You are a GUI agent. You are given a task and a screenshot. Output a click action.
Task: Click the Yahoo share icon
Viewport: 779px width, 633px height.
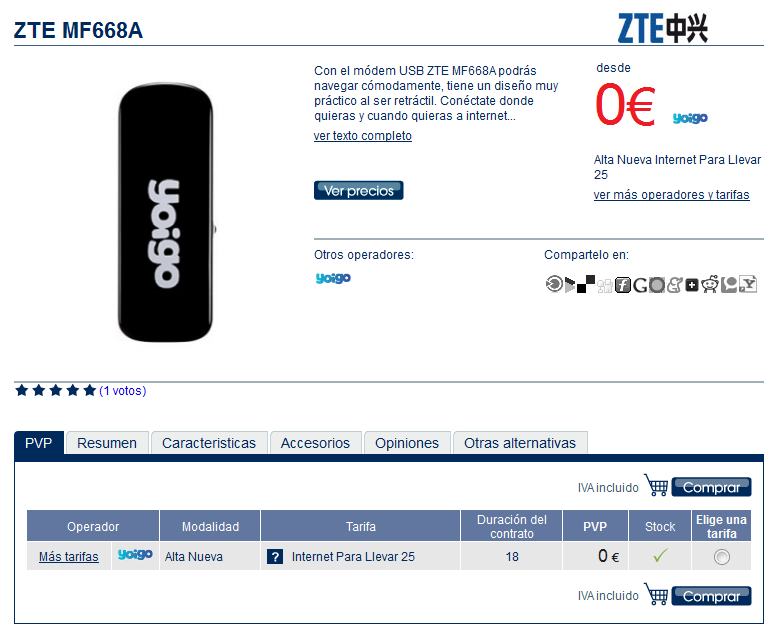tap(748, 284)
